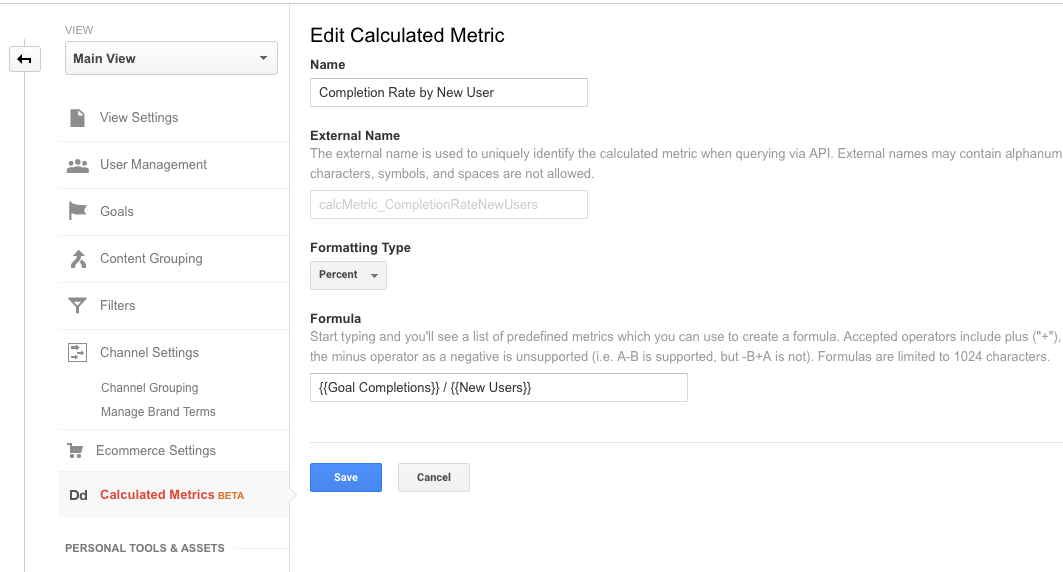1063x572 pixels.
Task: Click the Channel Settings arrows icon
Action: tap(77, 353)
